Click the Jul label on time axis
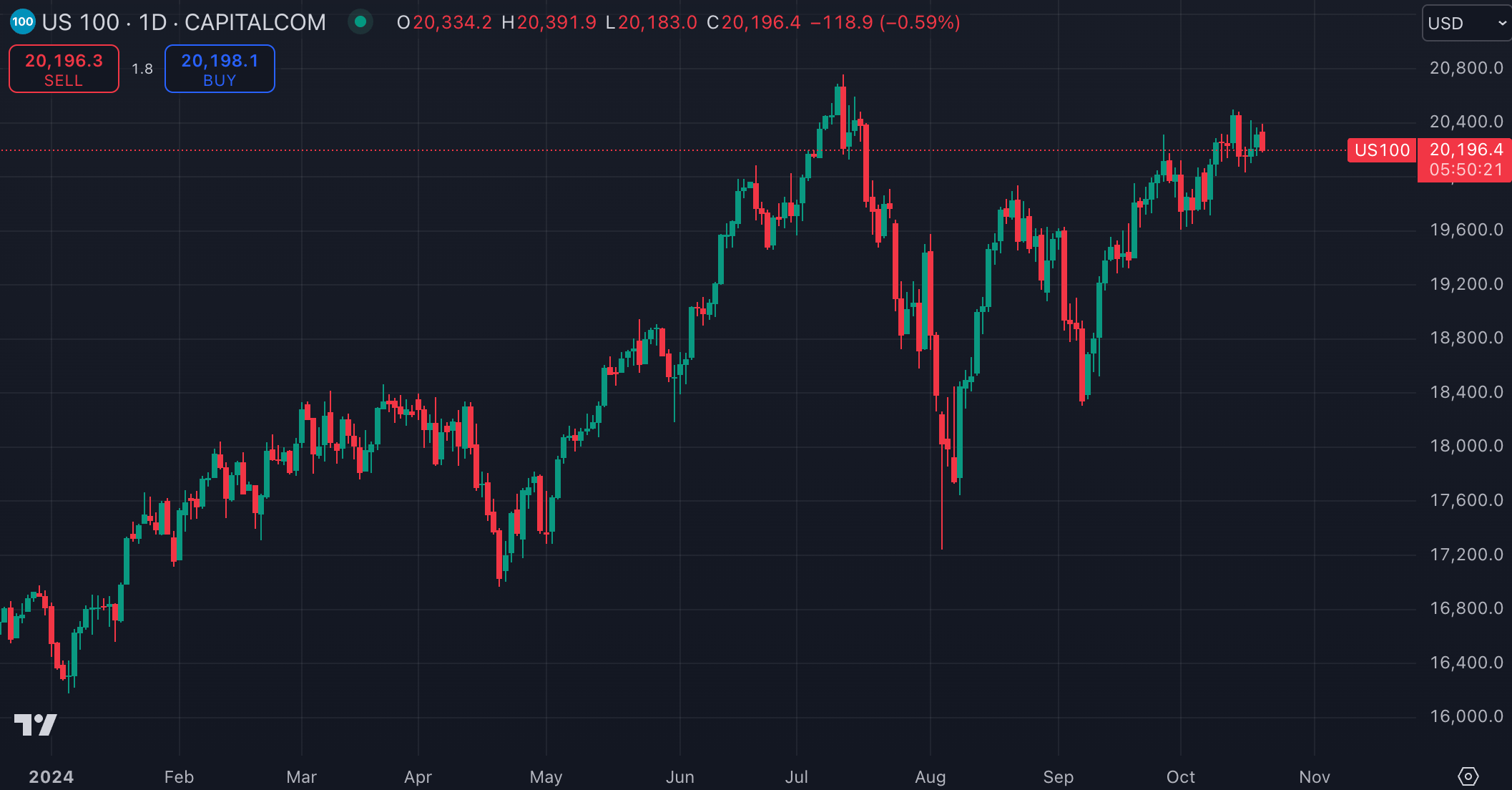The image size is (1512, 790). [797, 777]
